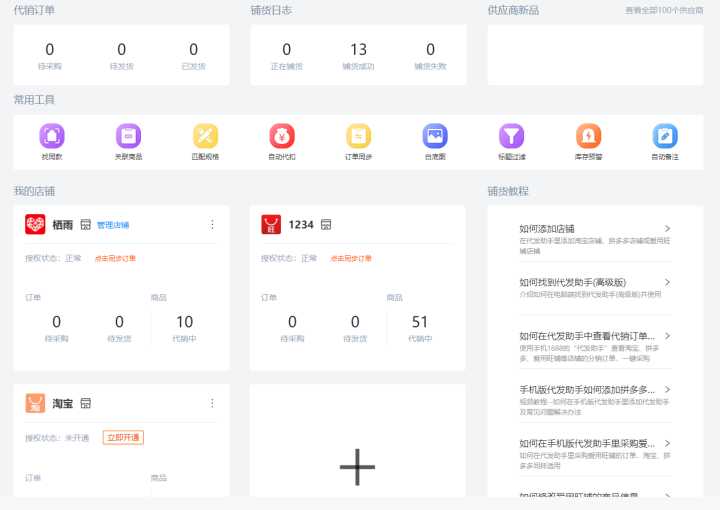720x510 pixels.
Task: Expand tutorial 如何添加店铺 chevron
Action: pos(668,229)
